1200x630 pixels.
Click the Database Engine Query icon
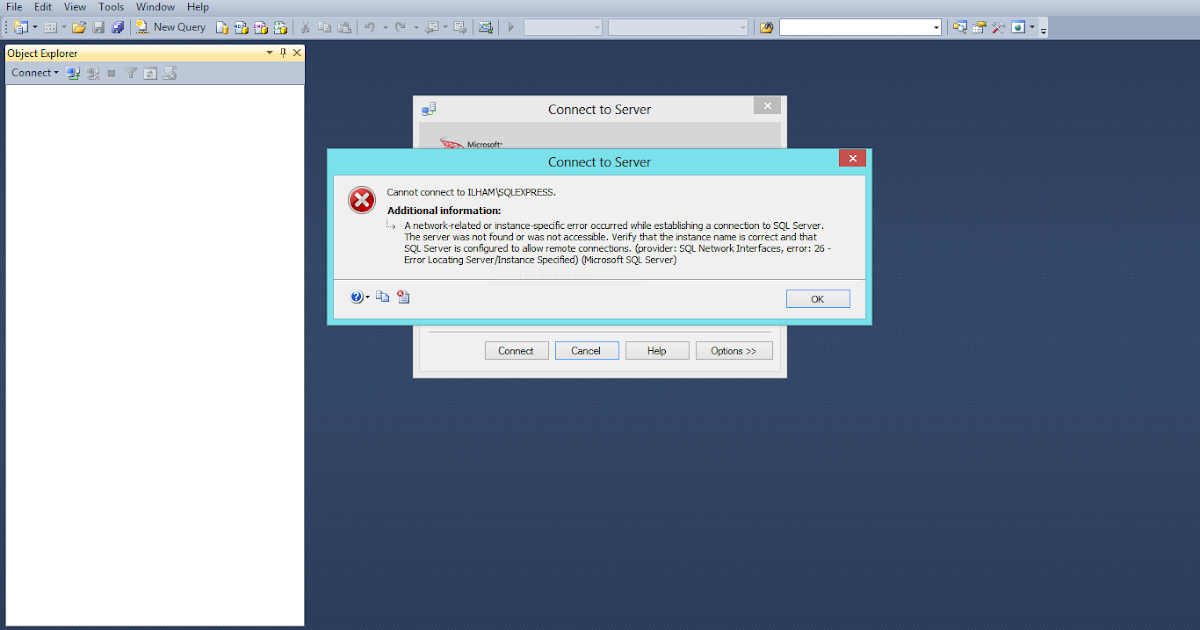point(221,27)
